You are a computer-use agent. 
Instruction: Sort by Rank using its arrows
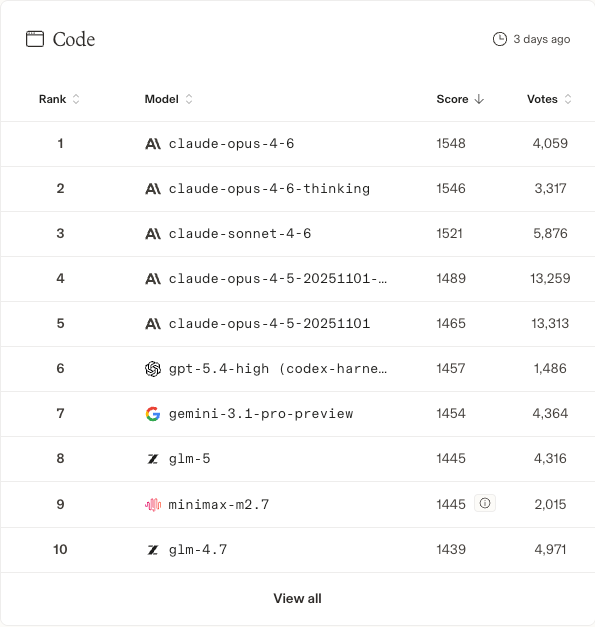[76, 99]
